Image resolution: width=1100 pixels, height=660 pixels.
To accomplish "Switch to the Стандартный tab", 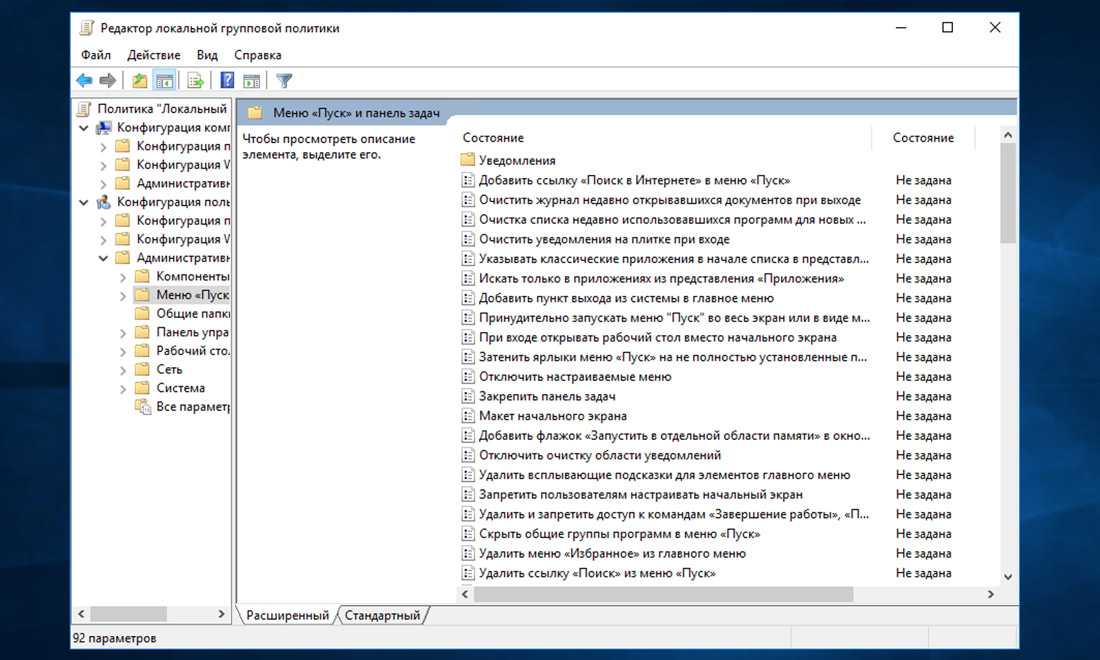I will pyautogui.click(x=382, y=615).
